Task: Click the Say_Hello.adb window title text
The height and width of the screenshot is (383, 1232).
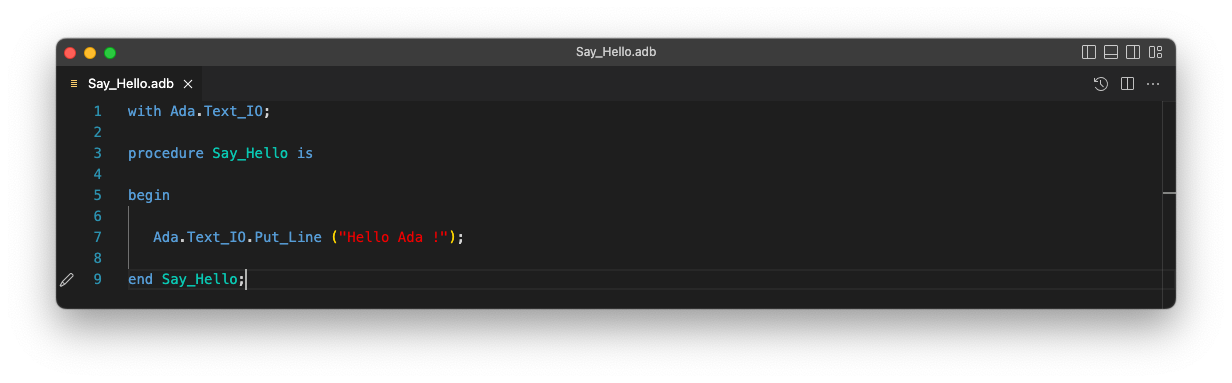Action: pyautogui.click(x=616, y=52)
